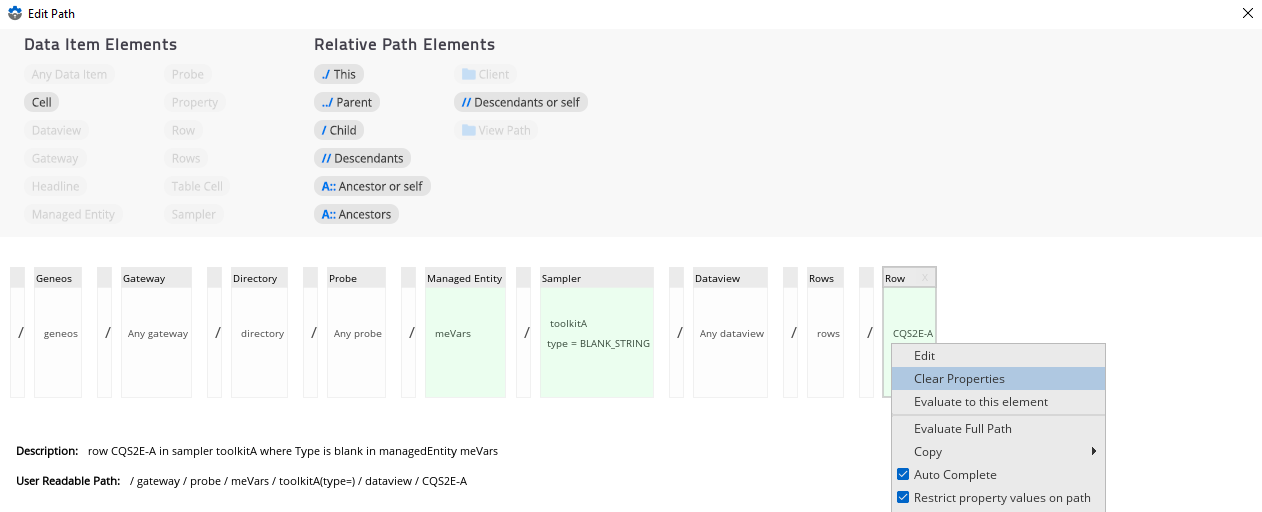Choose Clear Properties from context menu

(x=959, y=379)
